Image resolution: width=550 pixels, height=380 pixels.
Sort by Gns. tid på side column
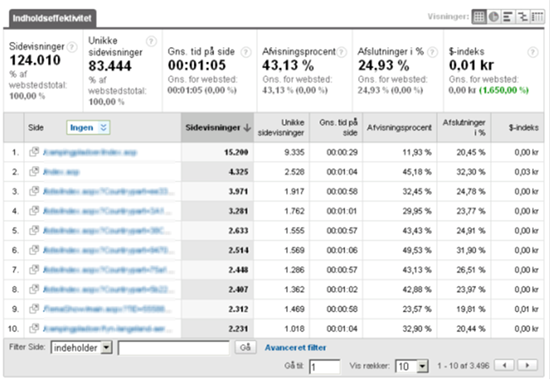click(336, 127)
